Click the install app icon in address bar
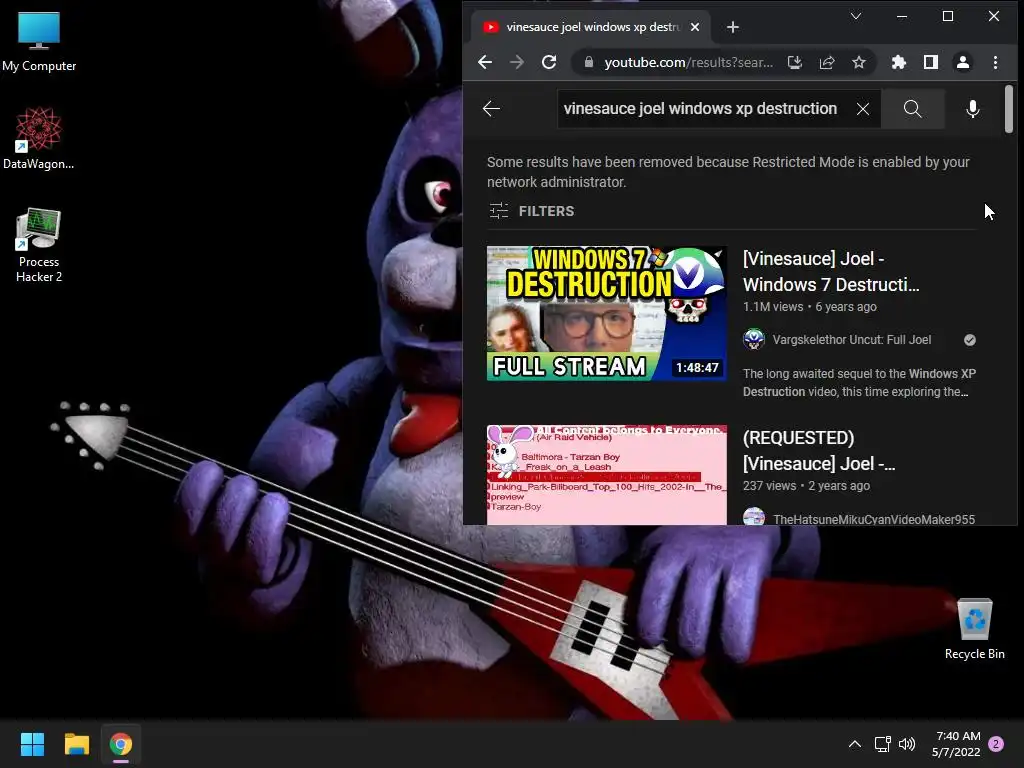This screenshot has height=768, width=1024. point(795,62)
